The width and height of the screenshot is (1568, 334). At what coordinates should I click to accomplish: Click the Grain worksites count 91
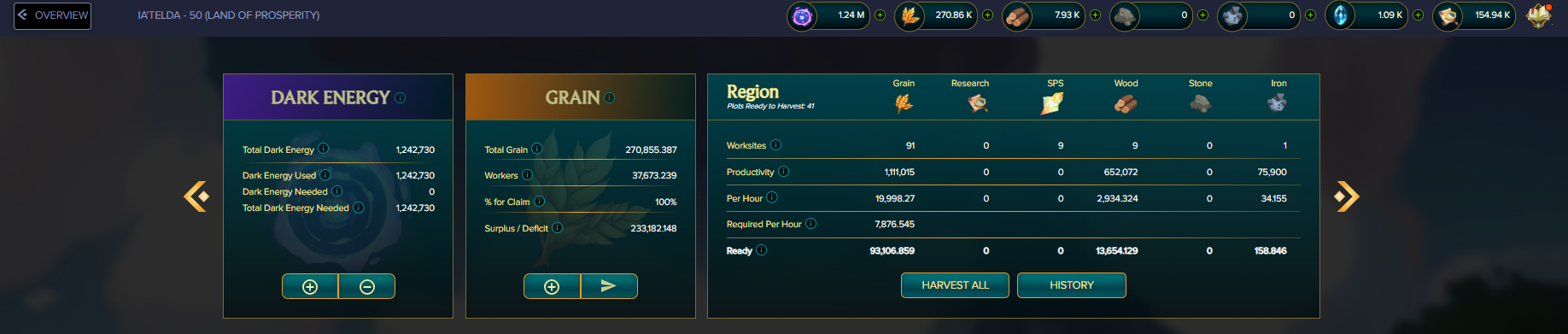[x=910, y=145]
